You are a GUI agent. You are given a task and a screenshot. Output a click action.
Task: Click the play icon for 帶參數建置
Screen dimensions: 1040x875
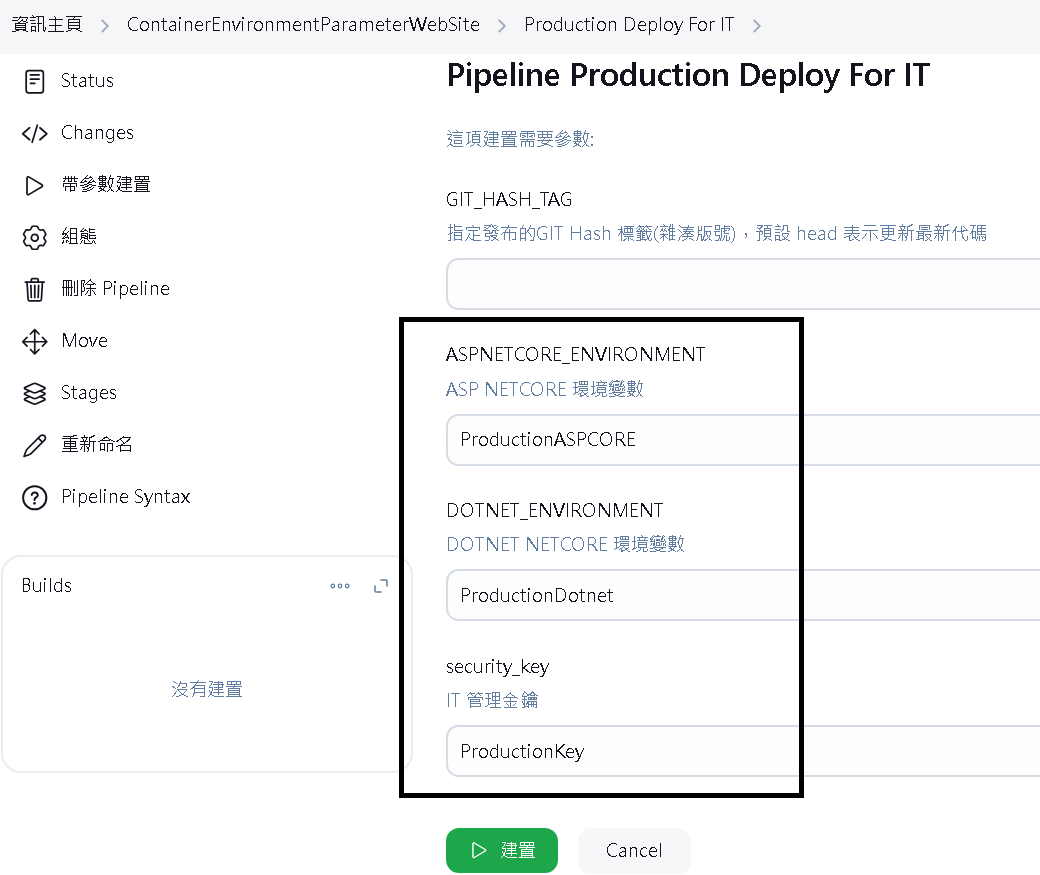pos(34,185)
